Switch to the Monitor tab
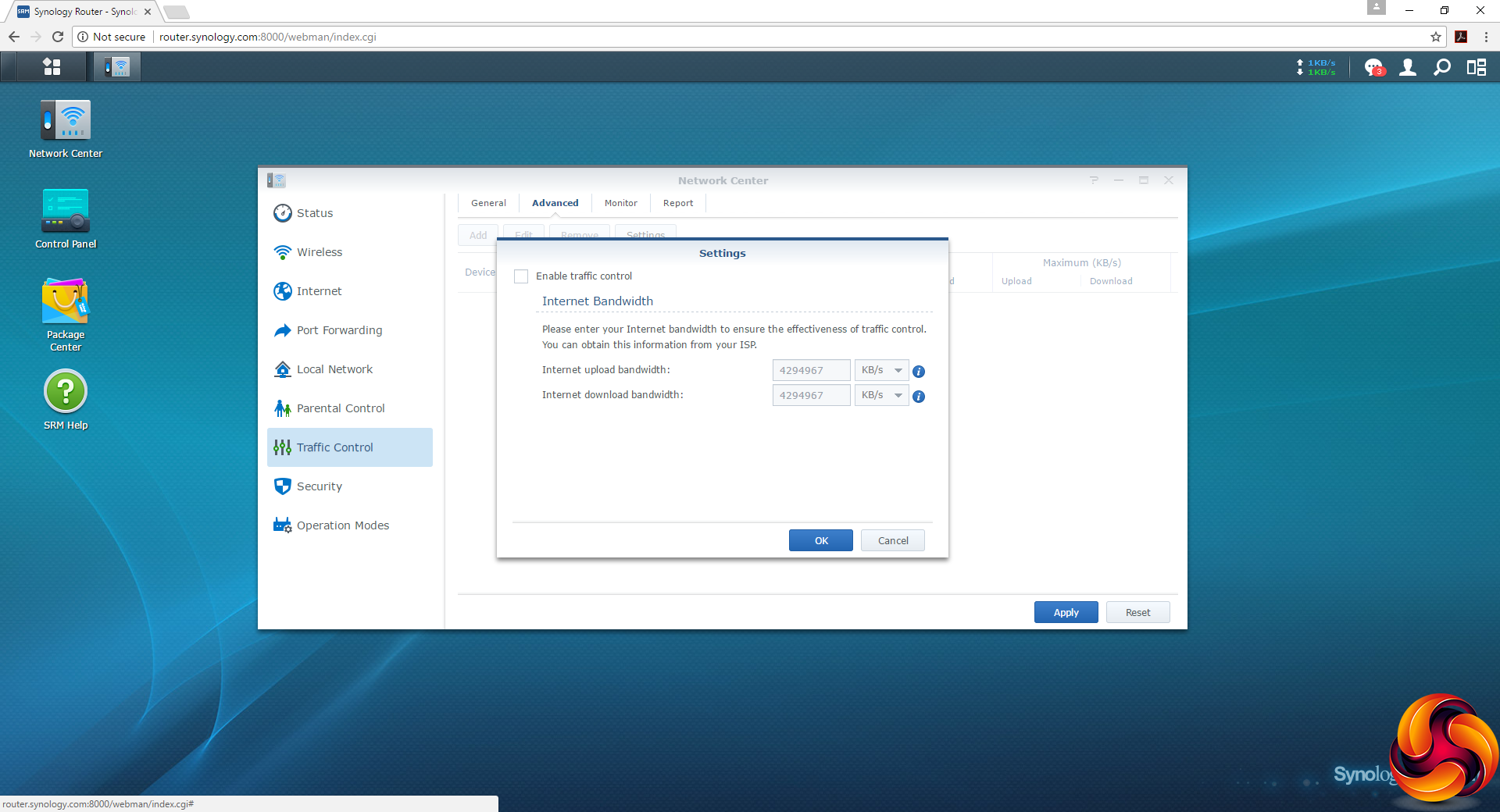Screen dimensions: 1500x812 point(621,203)
